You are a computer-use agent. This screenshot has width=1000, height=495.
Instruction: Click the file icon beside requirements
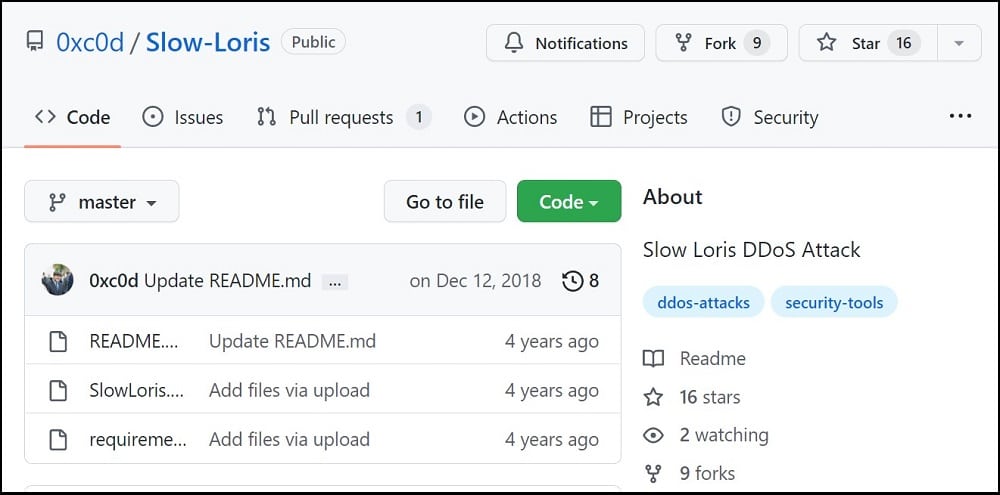(59, 440)
